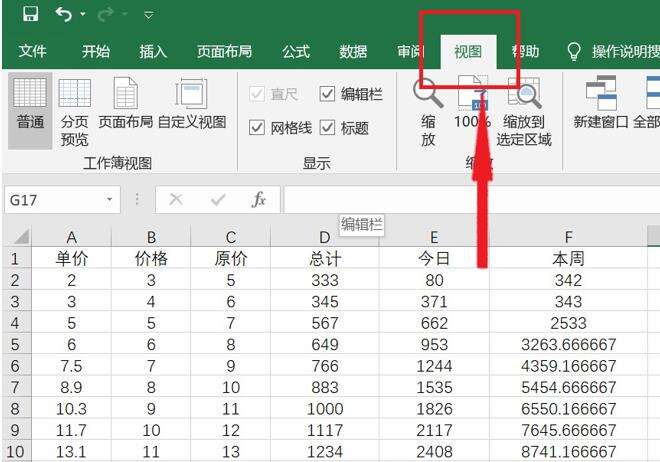Open the 文件 tab
This screenshot has height=462, width=660.
coord(32,51)
